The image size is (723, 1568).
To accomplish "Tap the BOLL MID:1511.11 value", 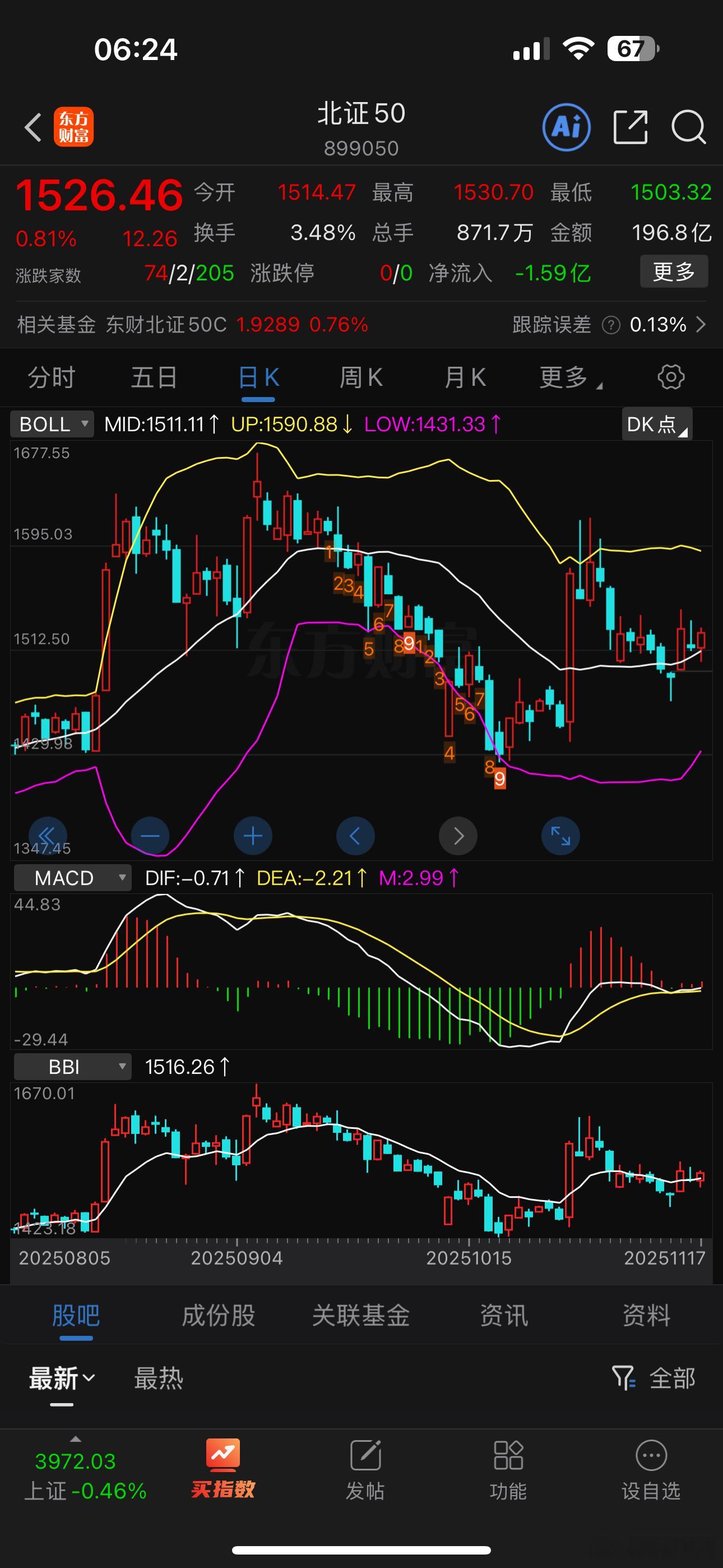I will click(162, 425).
